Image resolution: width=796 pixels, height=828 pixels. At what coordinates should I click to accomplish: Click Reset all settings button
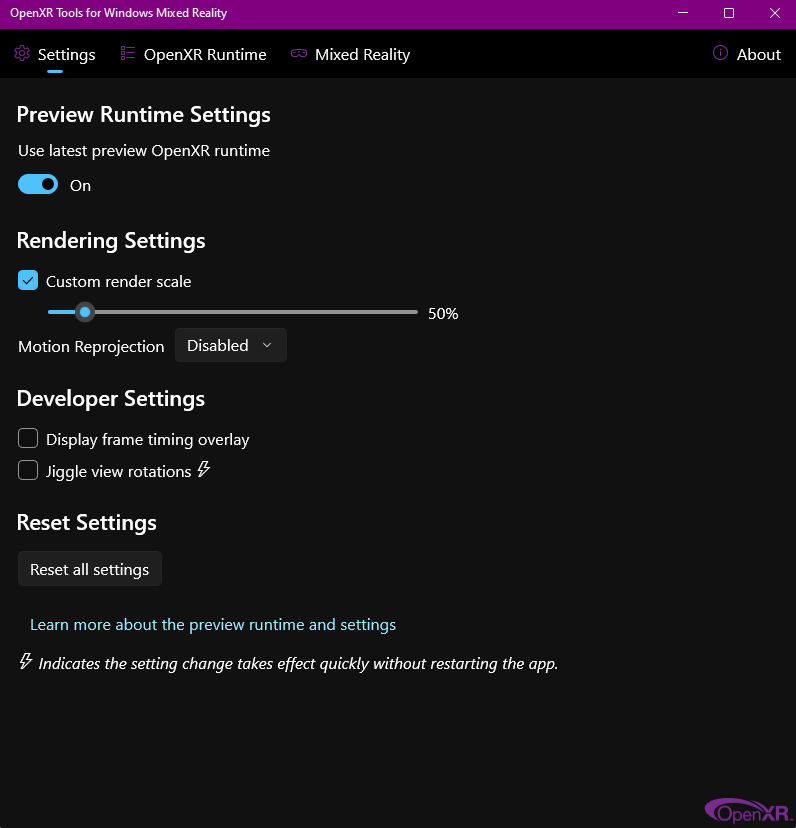click(90, 569)
